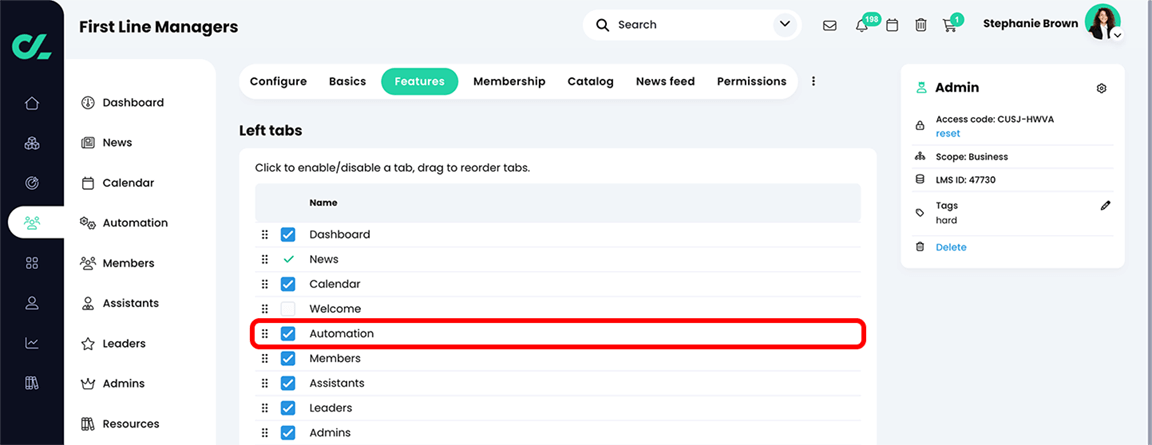Screen dimensions: 1152x445
Task: Select the Groups people icon in the left rail
Action: pyautogui.click(x=32, y=222)
